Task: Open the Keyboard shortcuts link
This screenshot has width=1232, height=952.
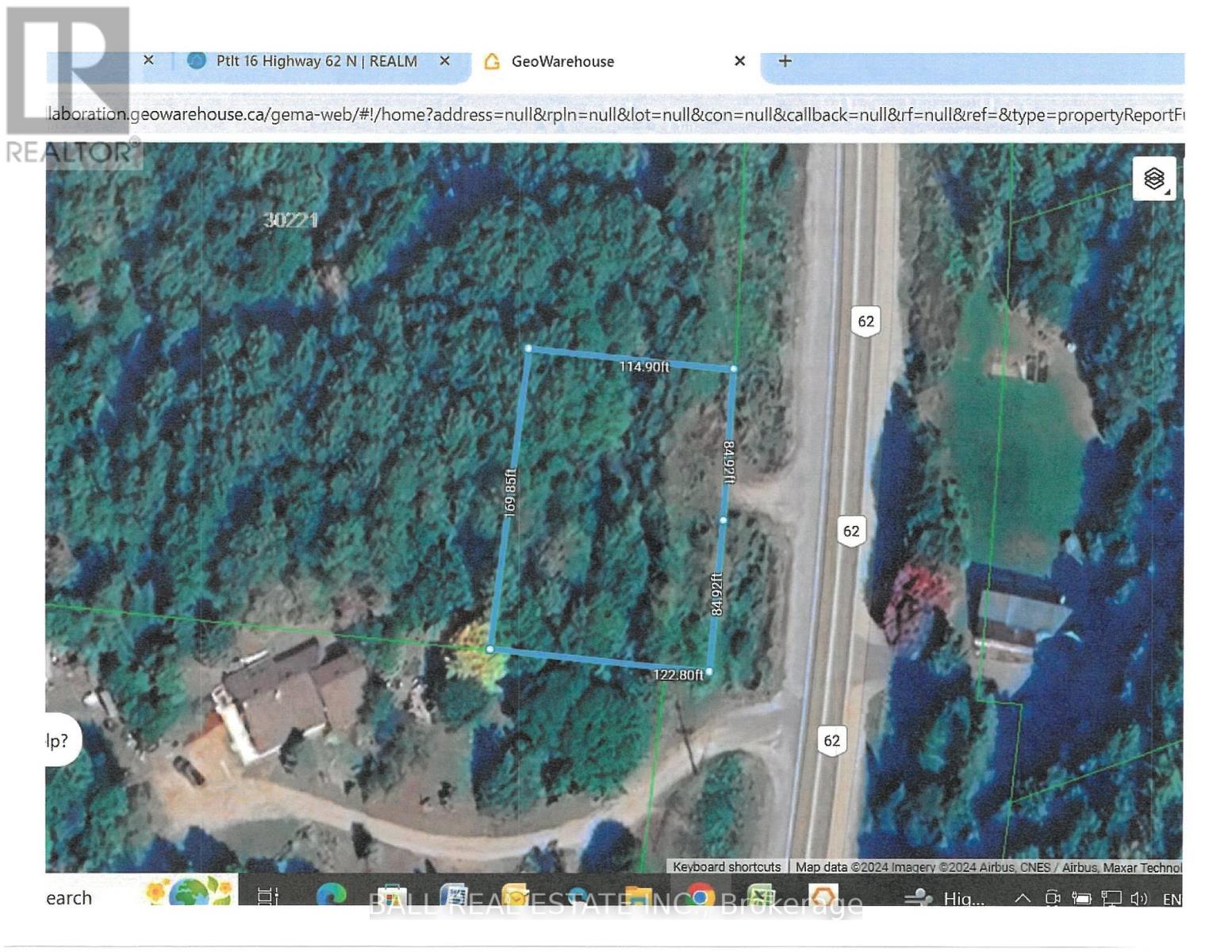Action: pos(727,867)
